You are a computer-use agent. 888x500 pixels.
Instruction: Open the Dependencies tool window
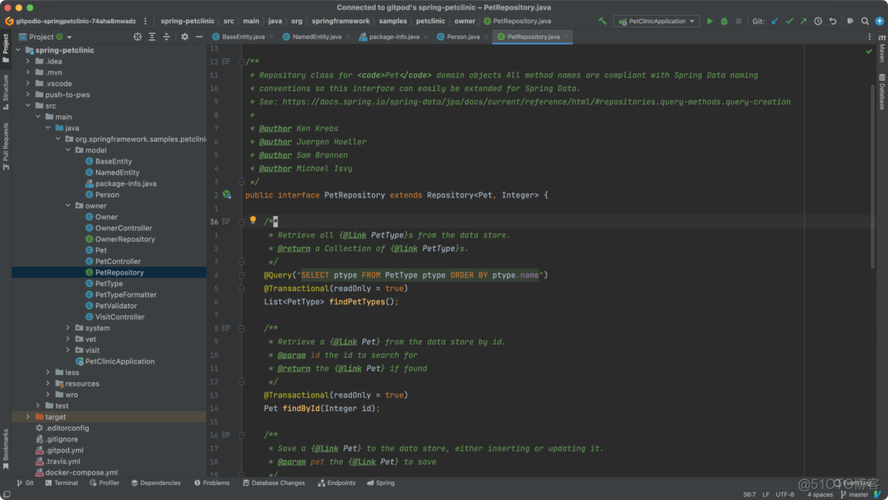click(156, 483)
